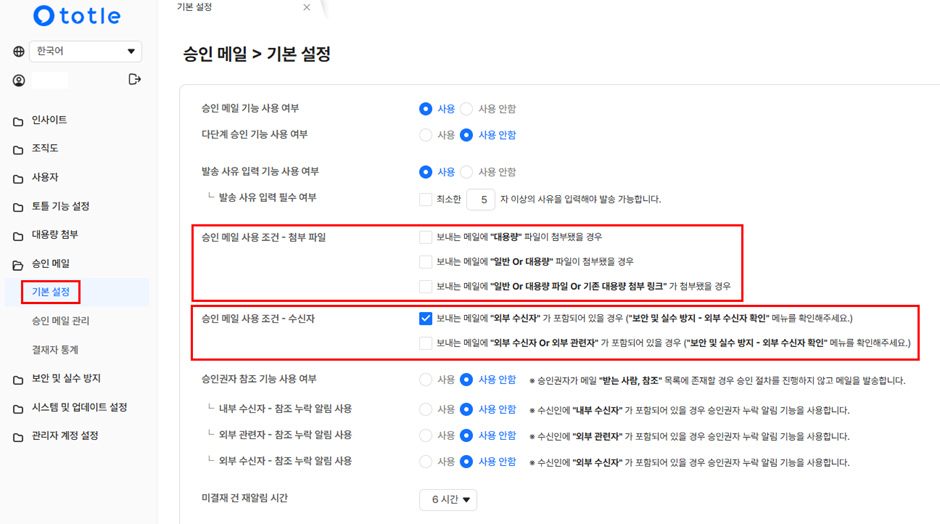The width and height of the screenshot is (940, 524).
Task: Open the 한국어 language dropdown
Action: pos(85,52)
